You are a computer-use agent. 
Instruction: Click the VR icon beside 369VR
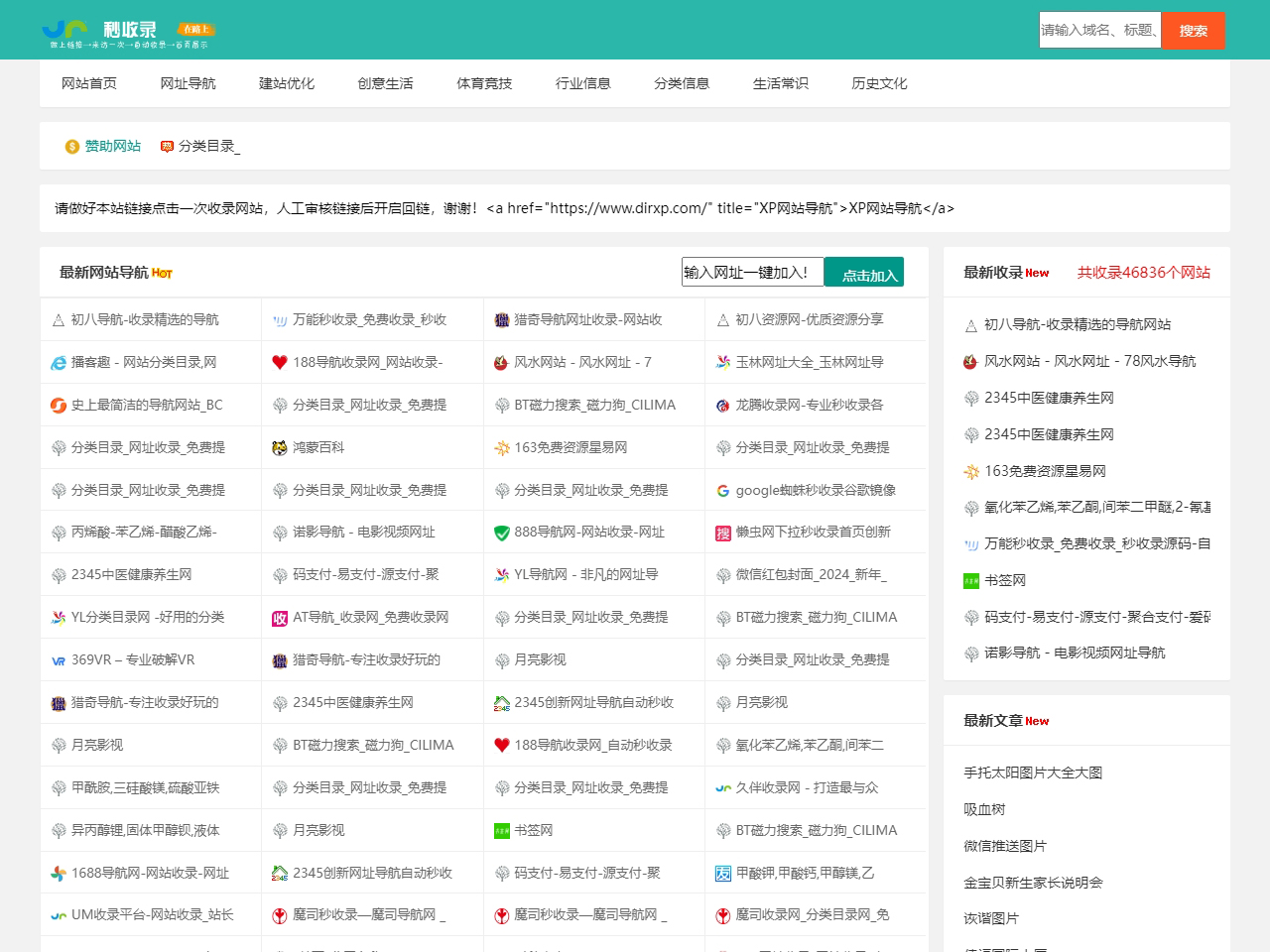coord(59,660)
